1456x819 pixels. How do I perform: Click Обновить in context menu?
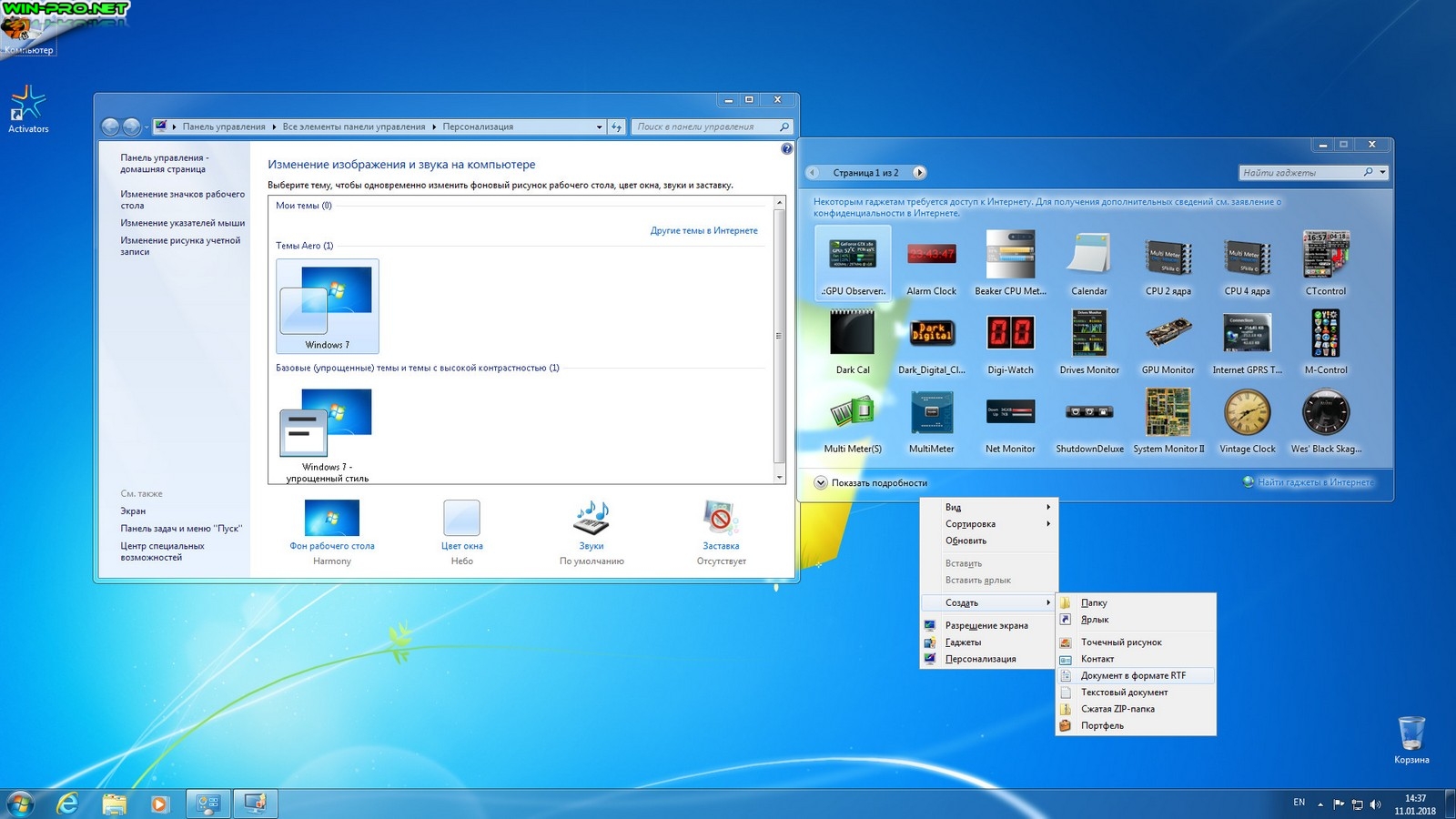pyautogui.click(x=989, y=541)
